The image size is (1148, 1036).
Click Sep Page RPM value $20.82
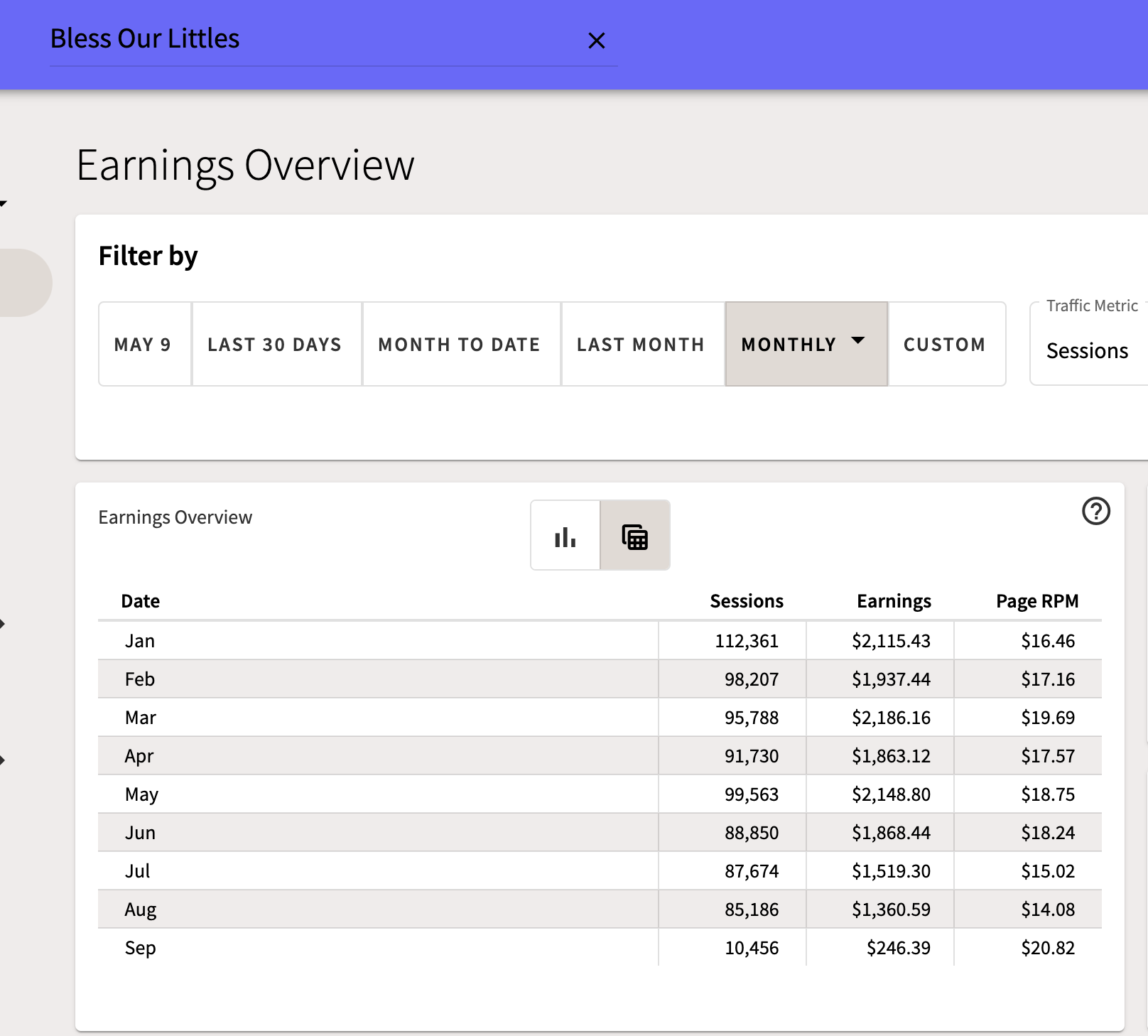(1048, 948)
